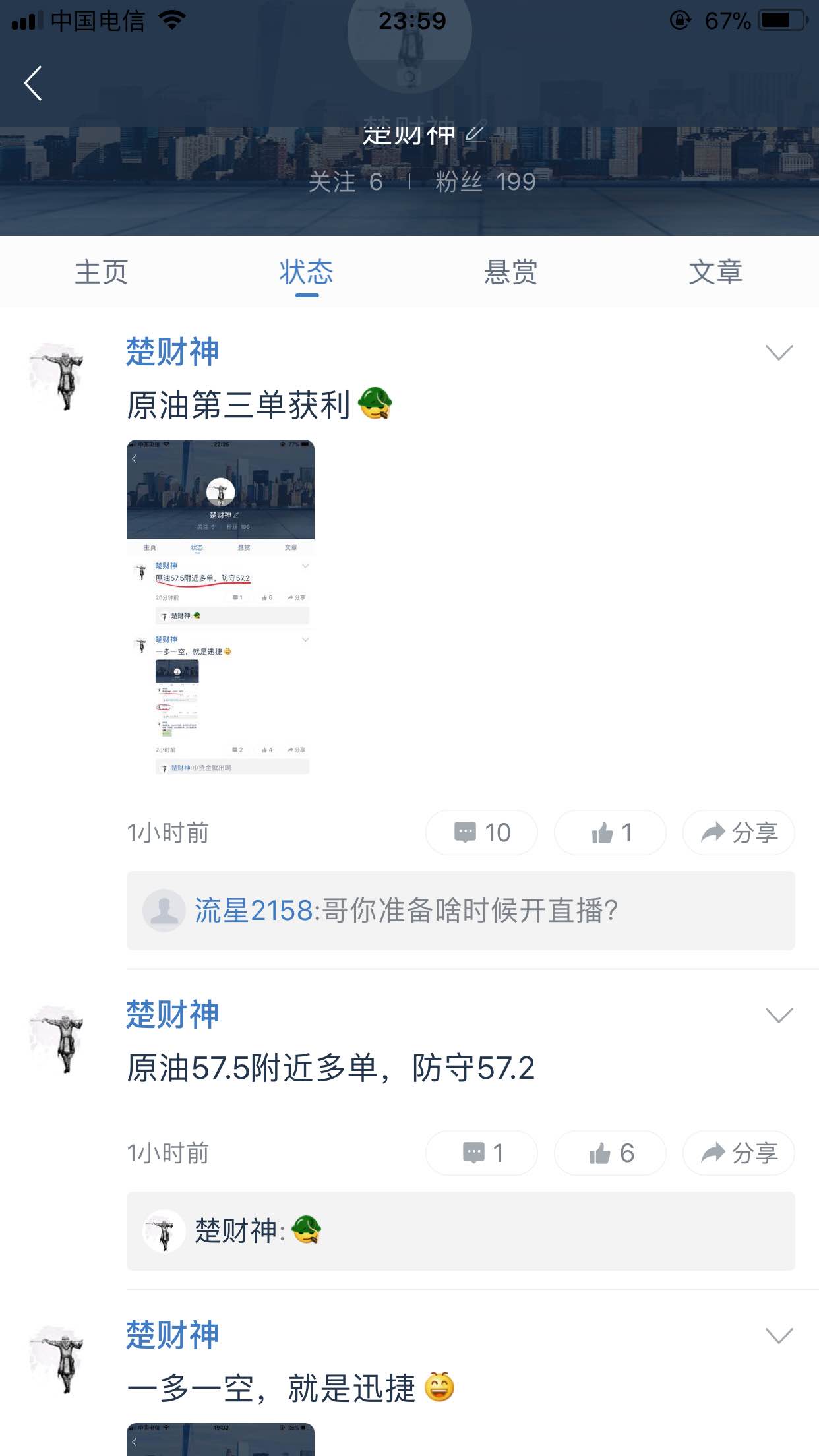Expand options chevron on first post
The height and width of the screenshot is (1456, 819).
(x=779, y=352)
